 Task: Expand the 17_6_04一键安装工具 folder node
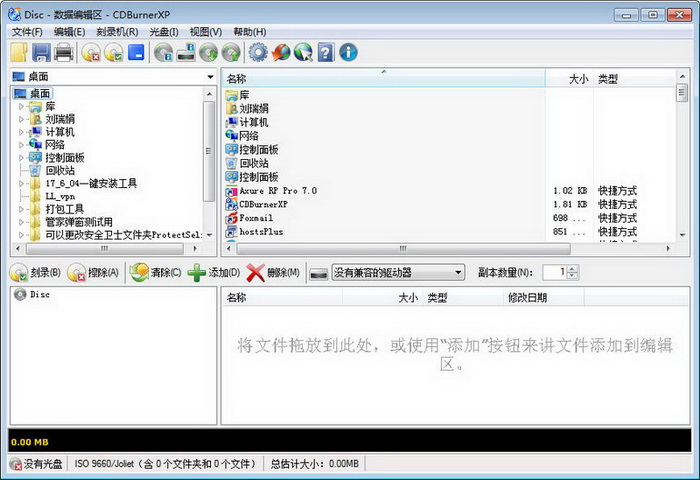point(21,184)
